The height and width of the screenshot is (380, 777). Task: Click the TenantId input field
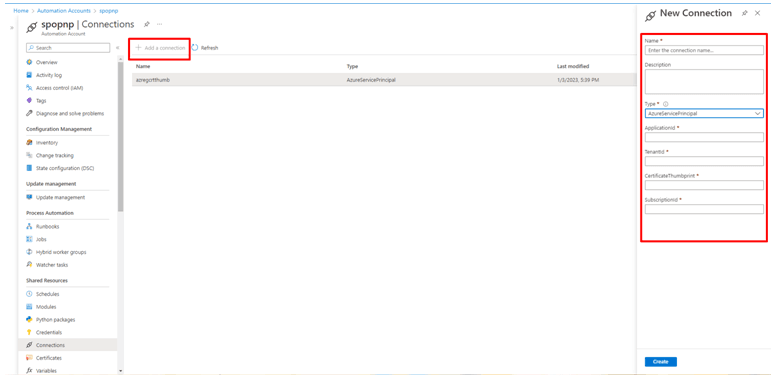[x=704, y=161]
